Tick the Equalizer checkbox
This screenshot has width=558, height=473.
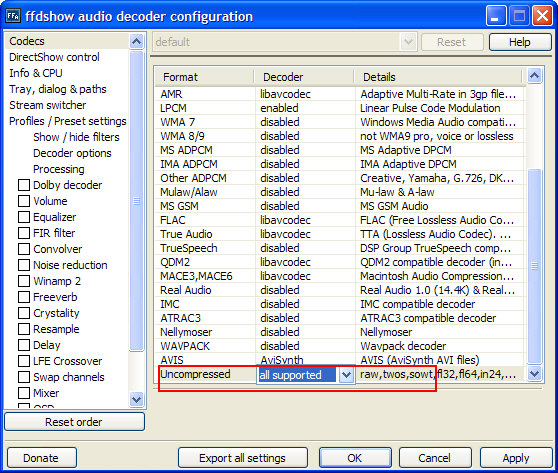tap(24, 217)
